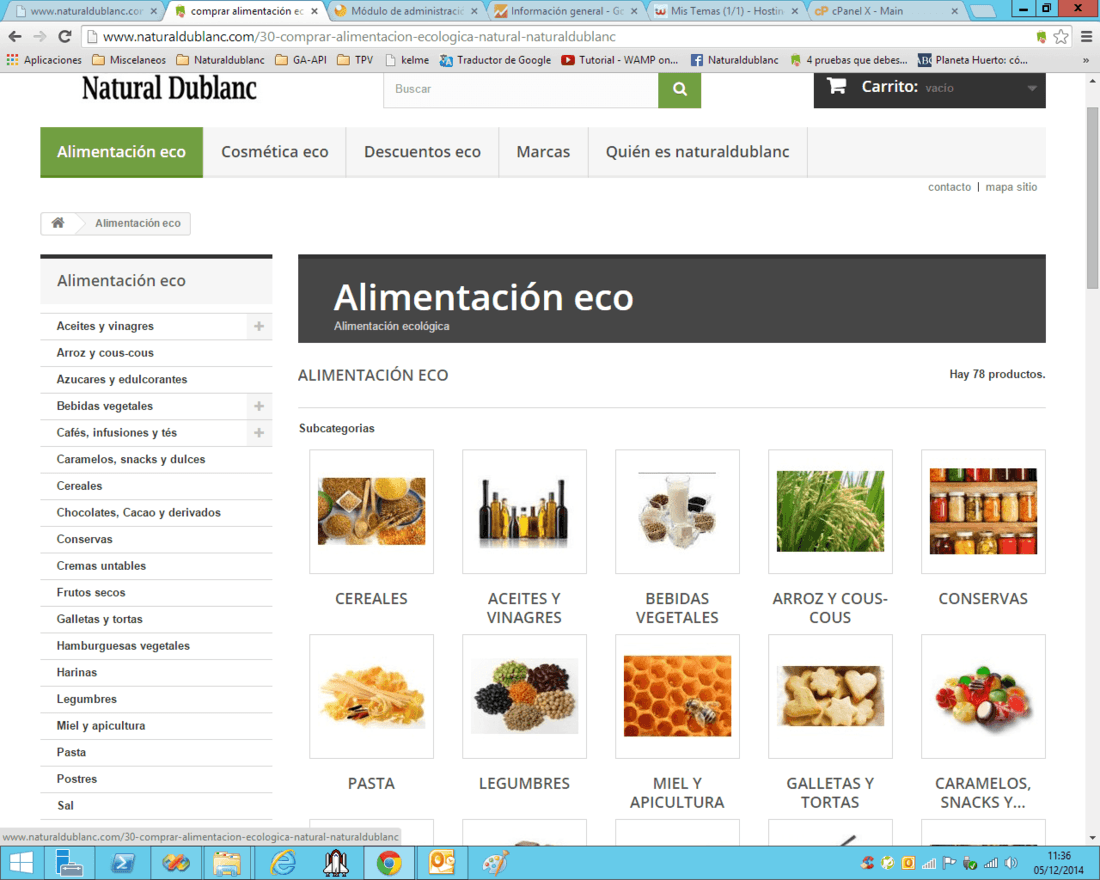Switch to Mis Temas Hosting tab

tap(727, 11)
